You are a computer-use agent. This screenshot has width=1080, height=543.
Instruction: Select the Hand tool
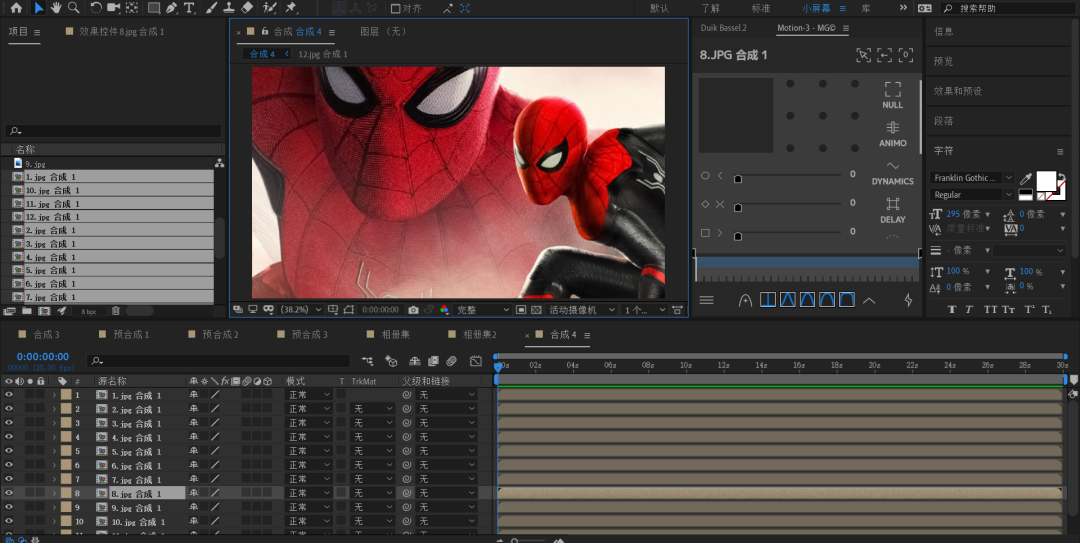point(56,8)
